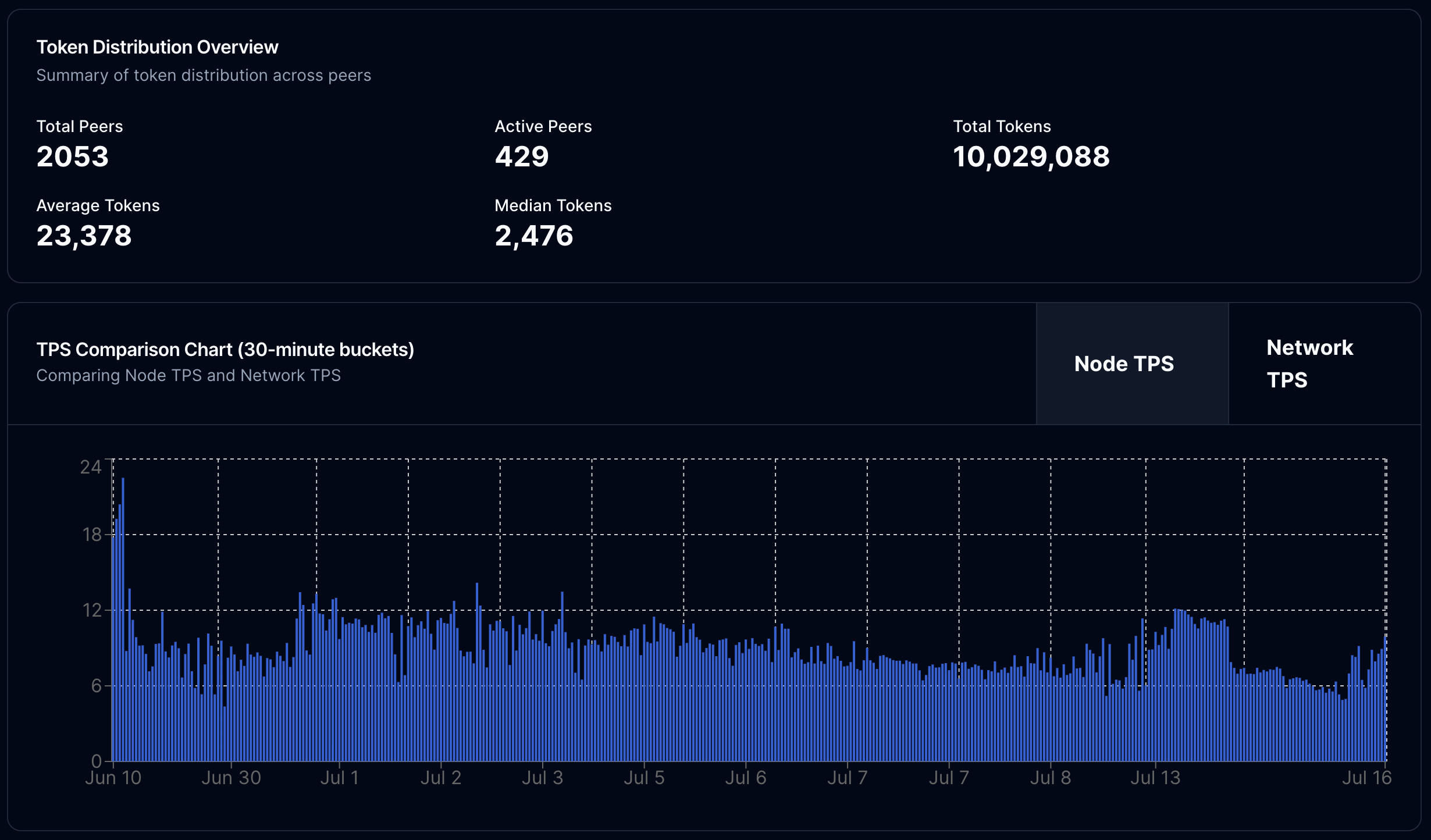Click the Jun 30 x-axis label
Image resolution: width=1431 pixels, height=840 pixels.
231,778
